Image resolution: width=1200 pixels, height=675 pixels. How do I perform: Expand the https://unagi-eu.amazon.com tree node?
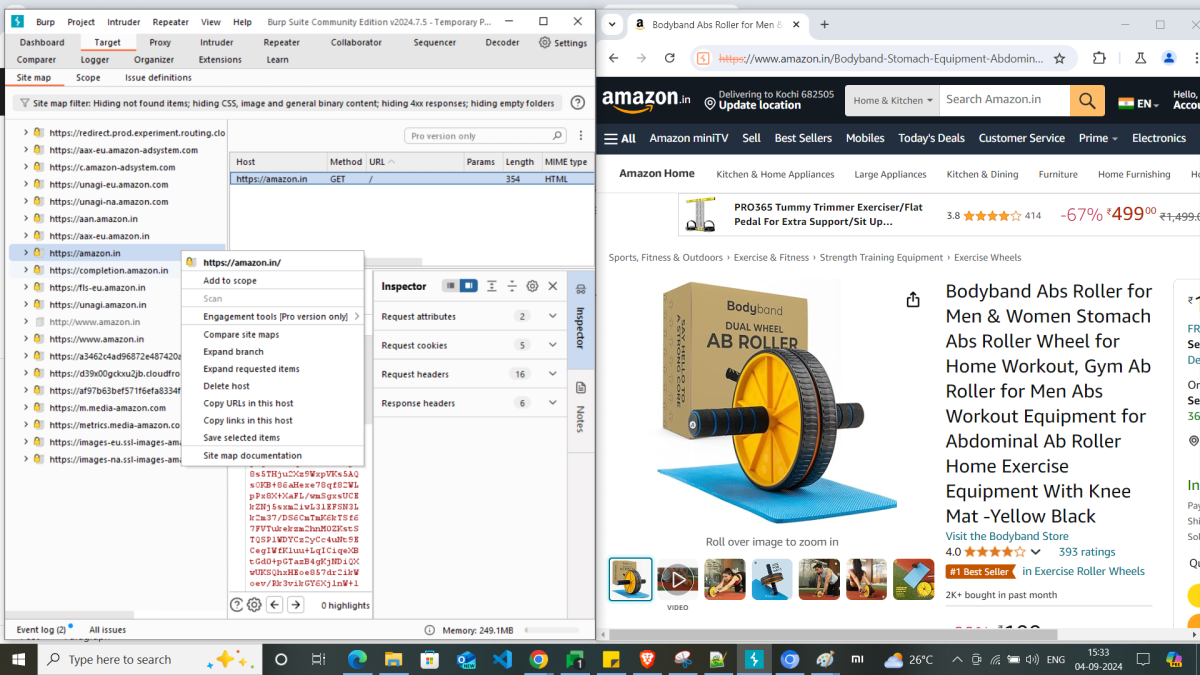(26, 184)
